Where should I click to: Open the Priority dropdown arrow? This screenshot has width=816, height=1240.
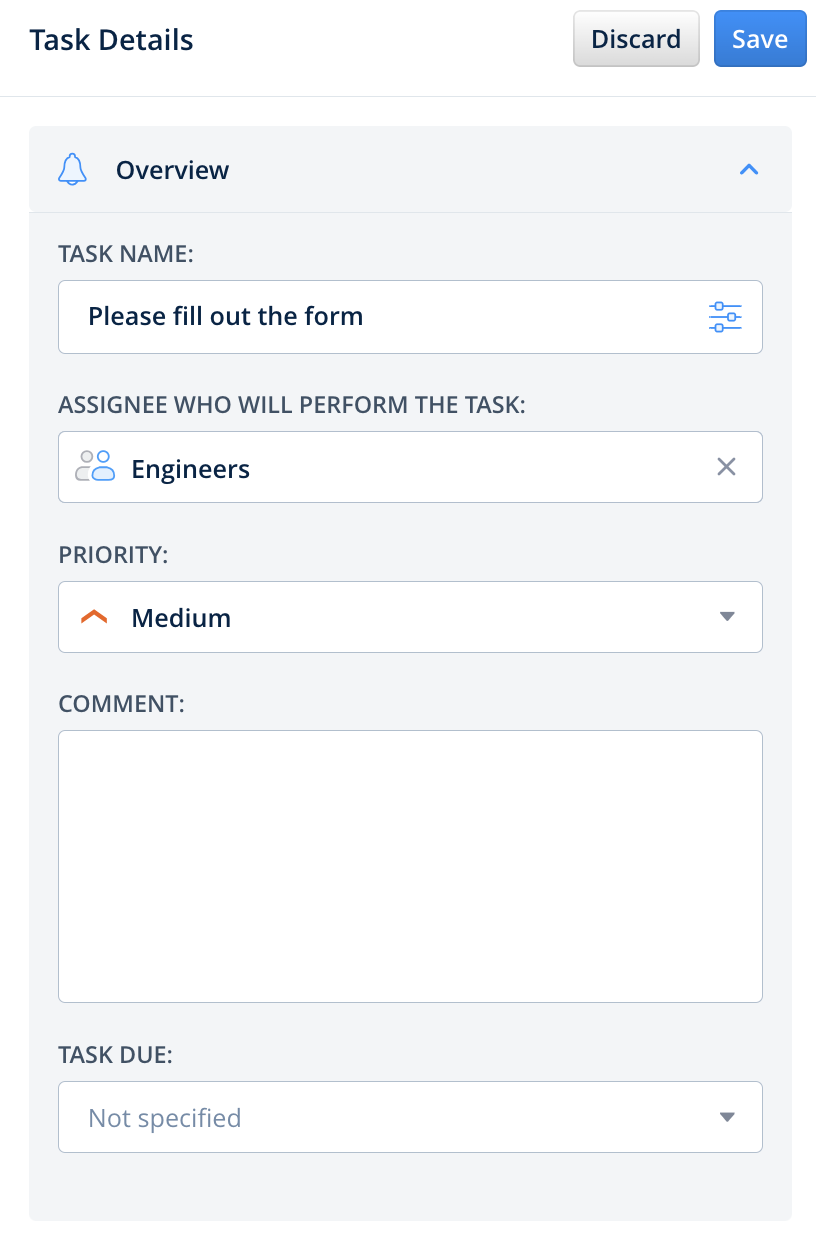tap(727, 617)
